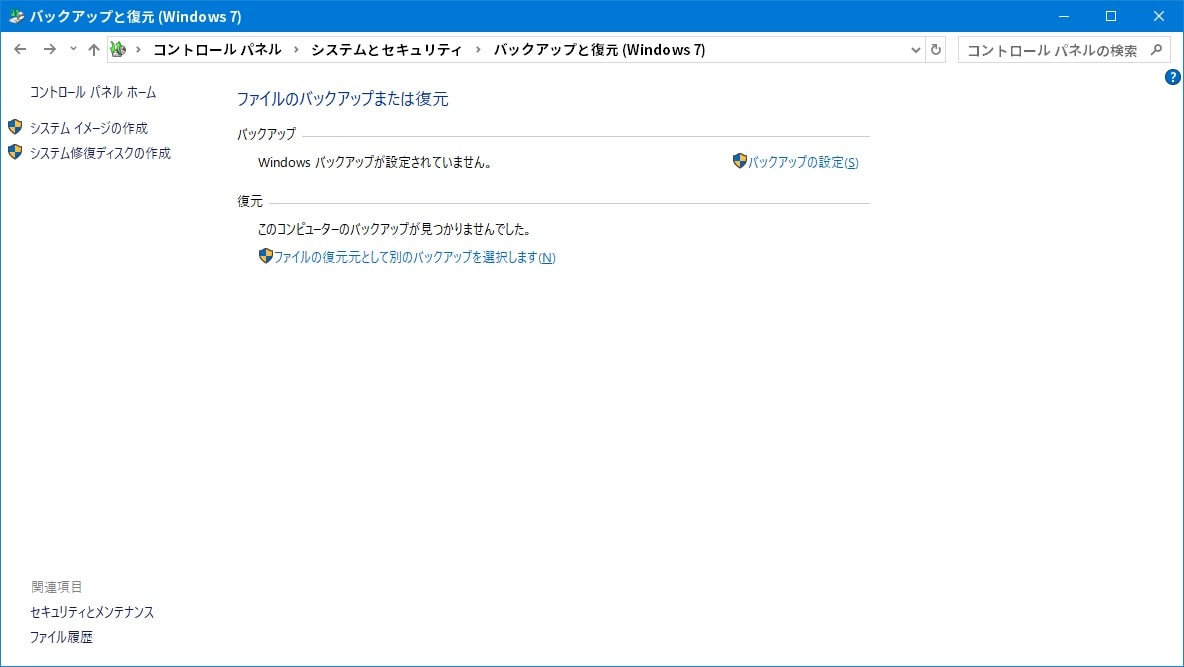Click the Back navigation arrow
Image resolution: width=1184 pixels, height=667 pixels.
(x=20, y=50)
